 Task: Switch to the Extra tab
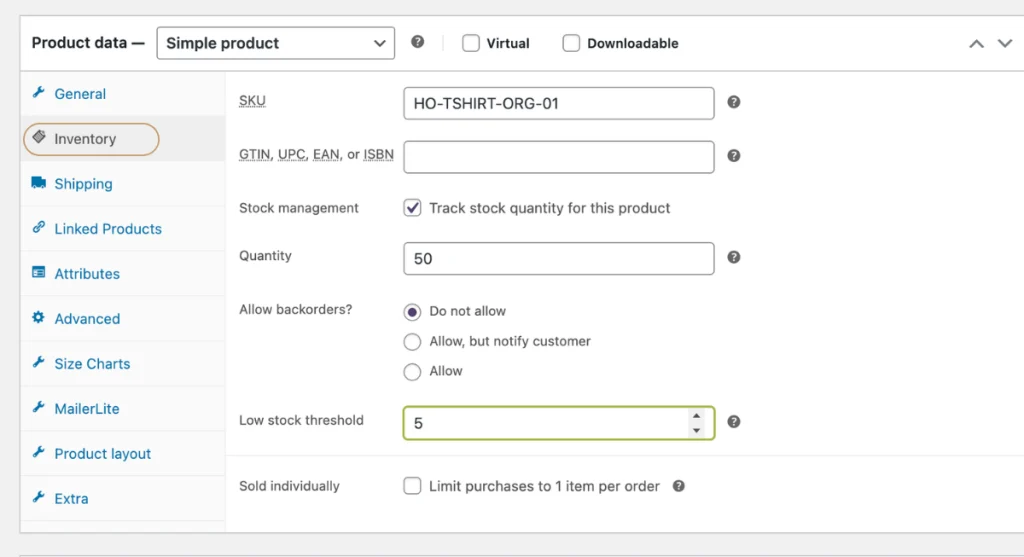123,500
